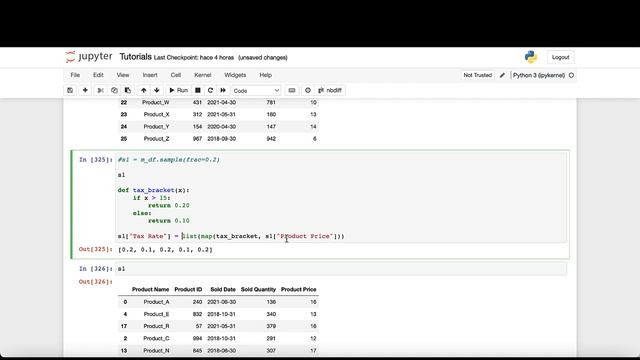Click the Product ID column header

click(x=188, y=289)
